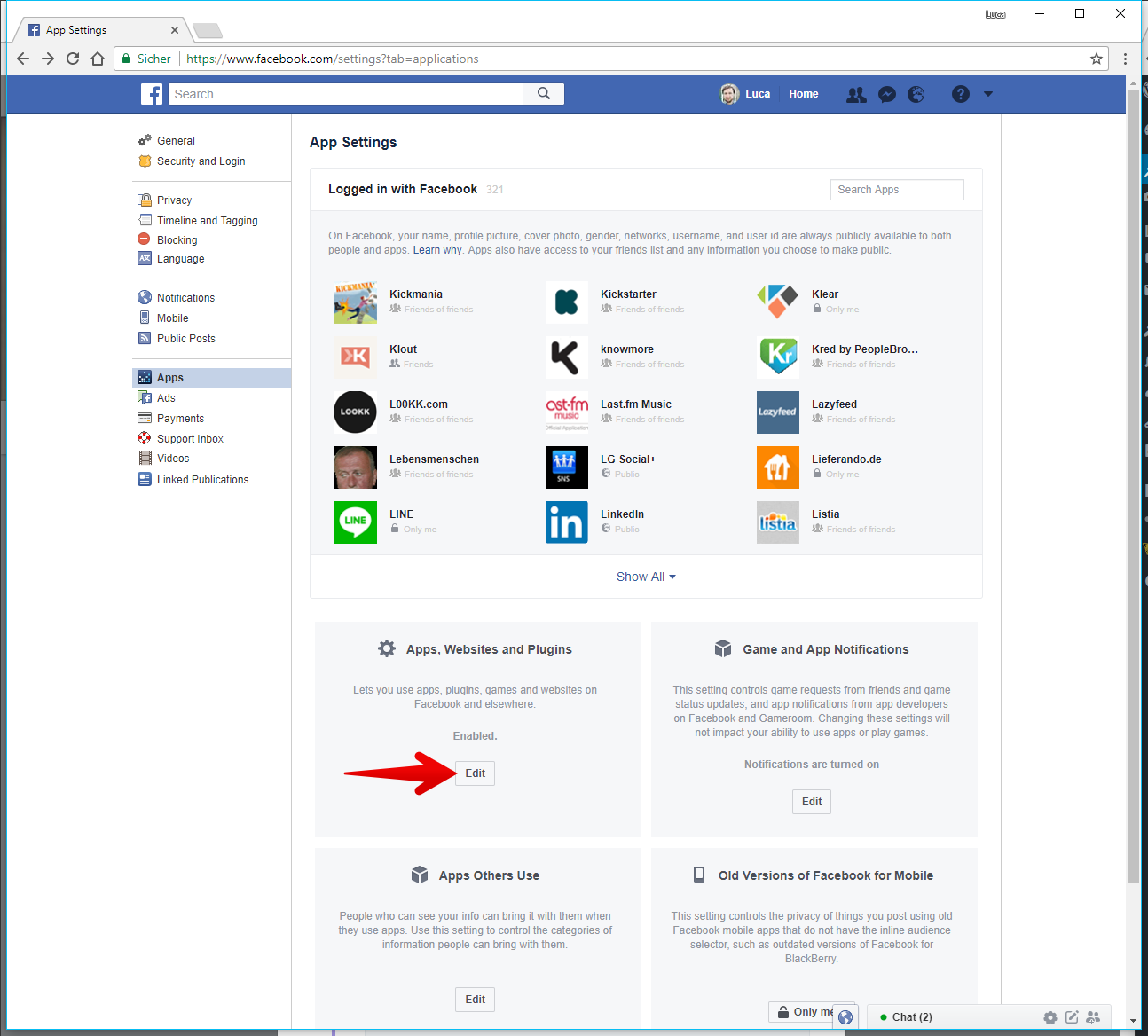Open the Klout app icon

point(356,357)
